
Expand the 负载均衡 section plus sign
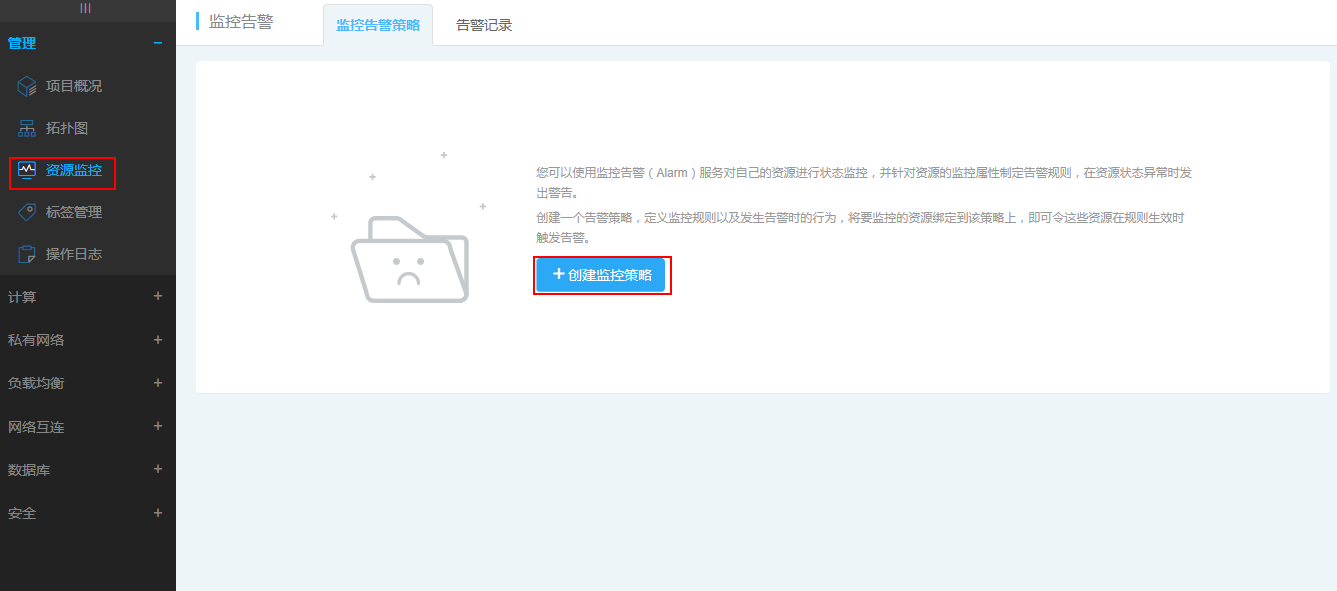157,382
